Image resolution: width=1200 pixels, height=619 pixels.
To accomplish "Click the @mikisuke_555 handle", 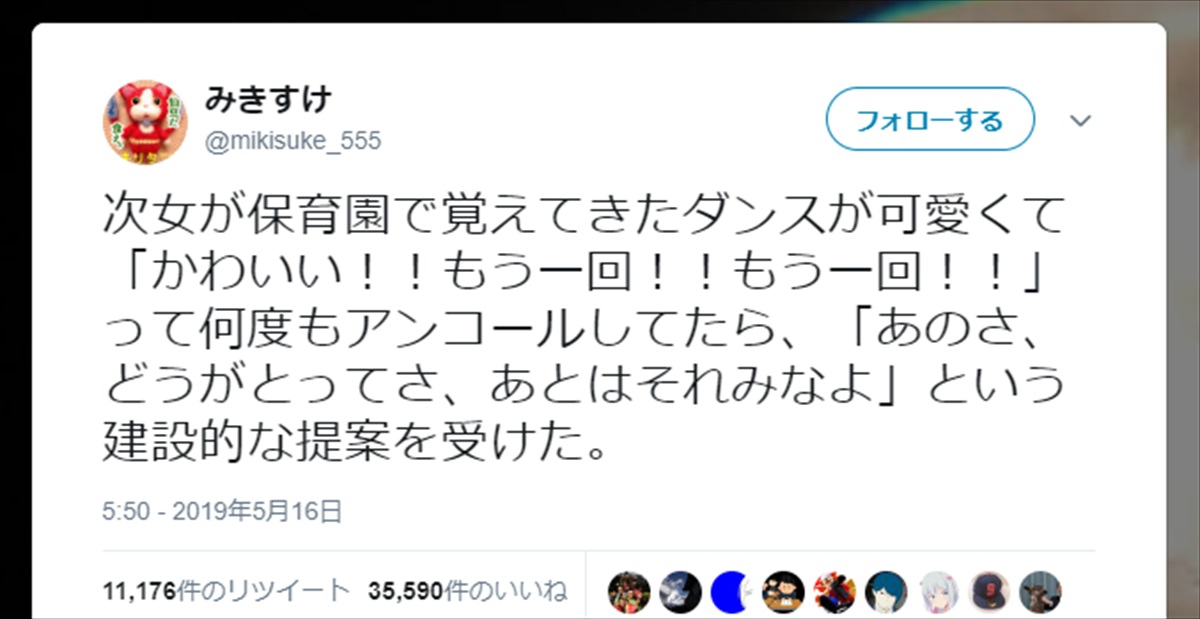I will tap(293, 141).
